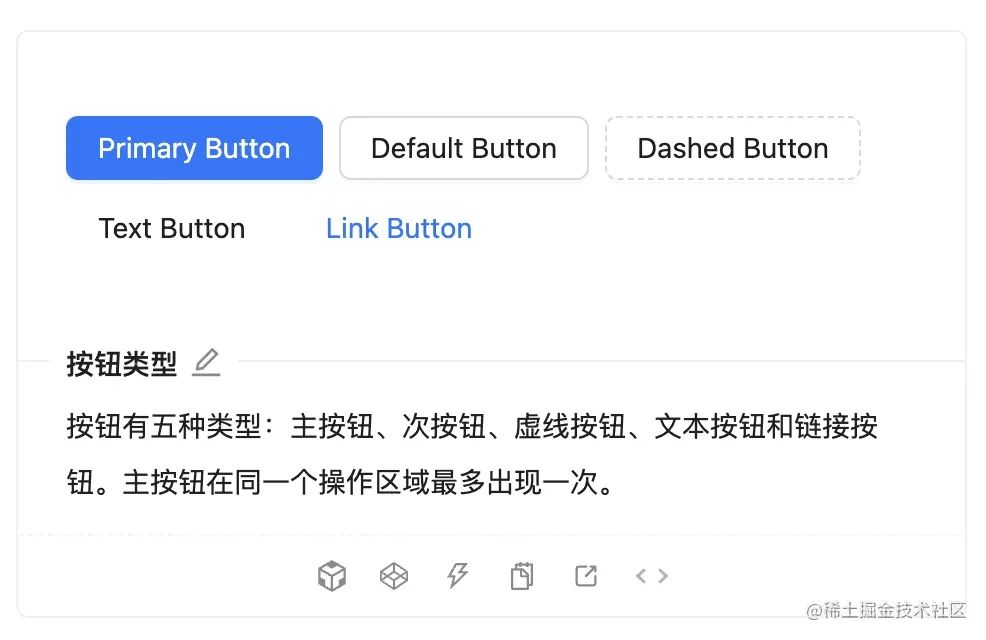Click the 按钮类型 demo title
The height and width of the screenshot is (640, 986).
pyautogui.click(x=122, y=364)
